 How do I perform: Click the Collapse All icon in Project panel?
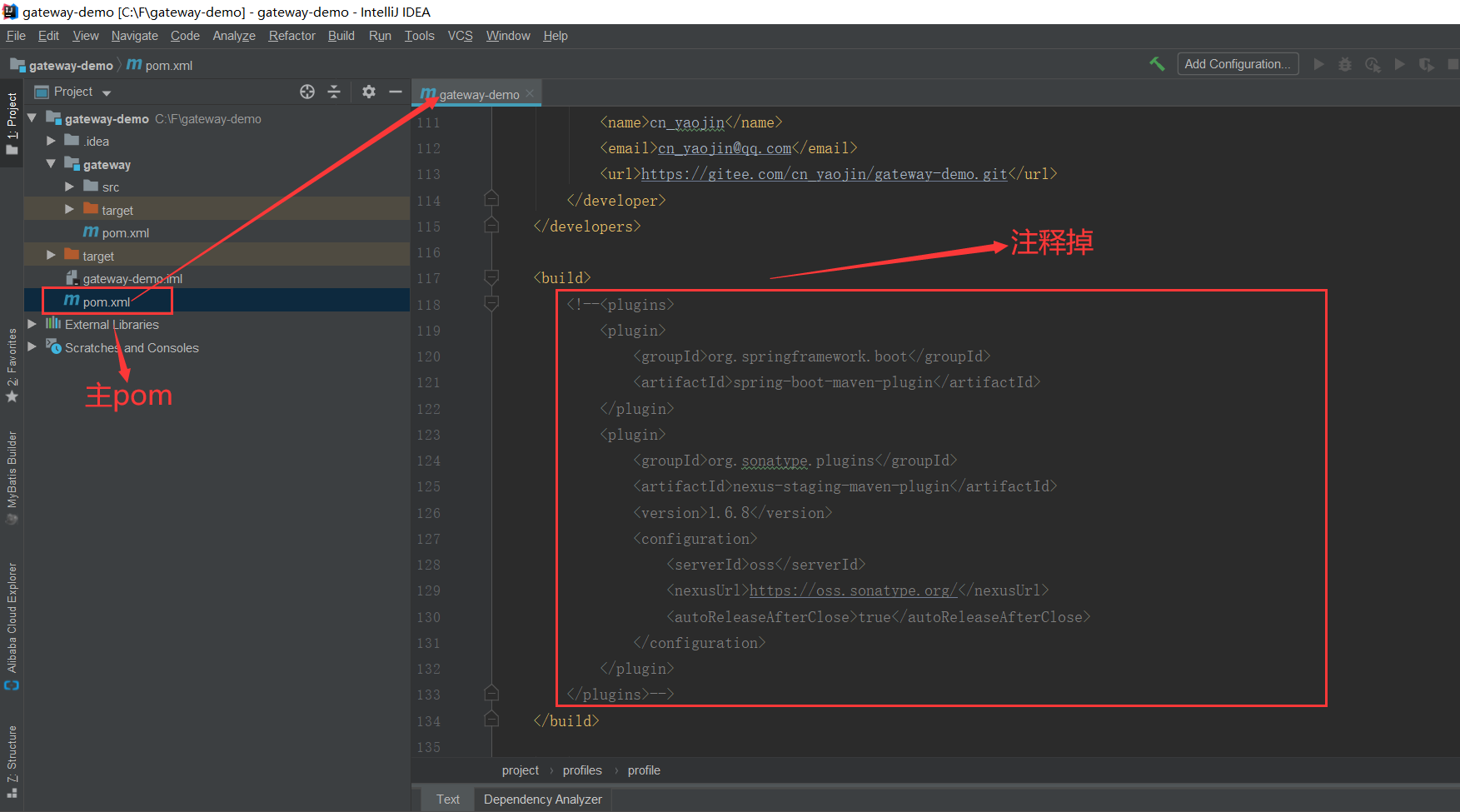coord(334,92)
